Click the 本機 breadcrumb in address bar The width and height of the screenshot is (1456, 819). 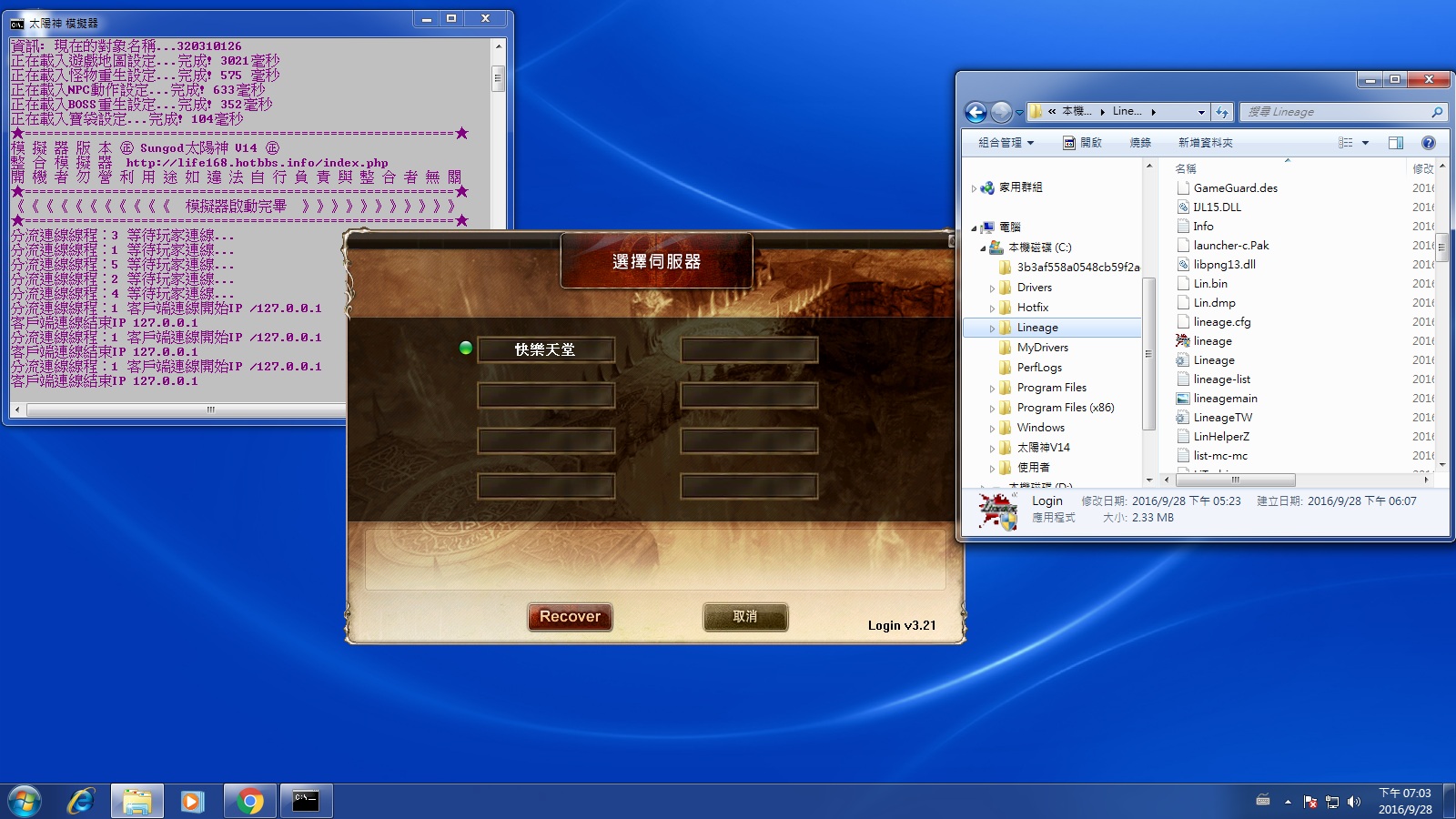[1077, 112]
